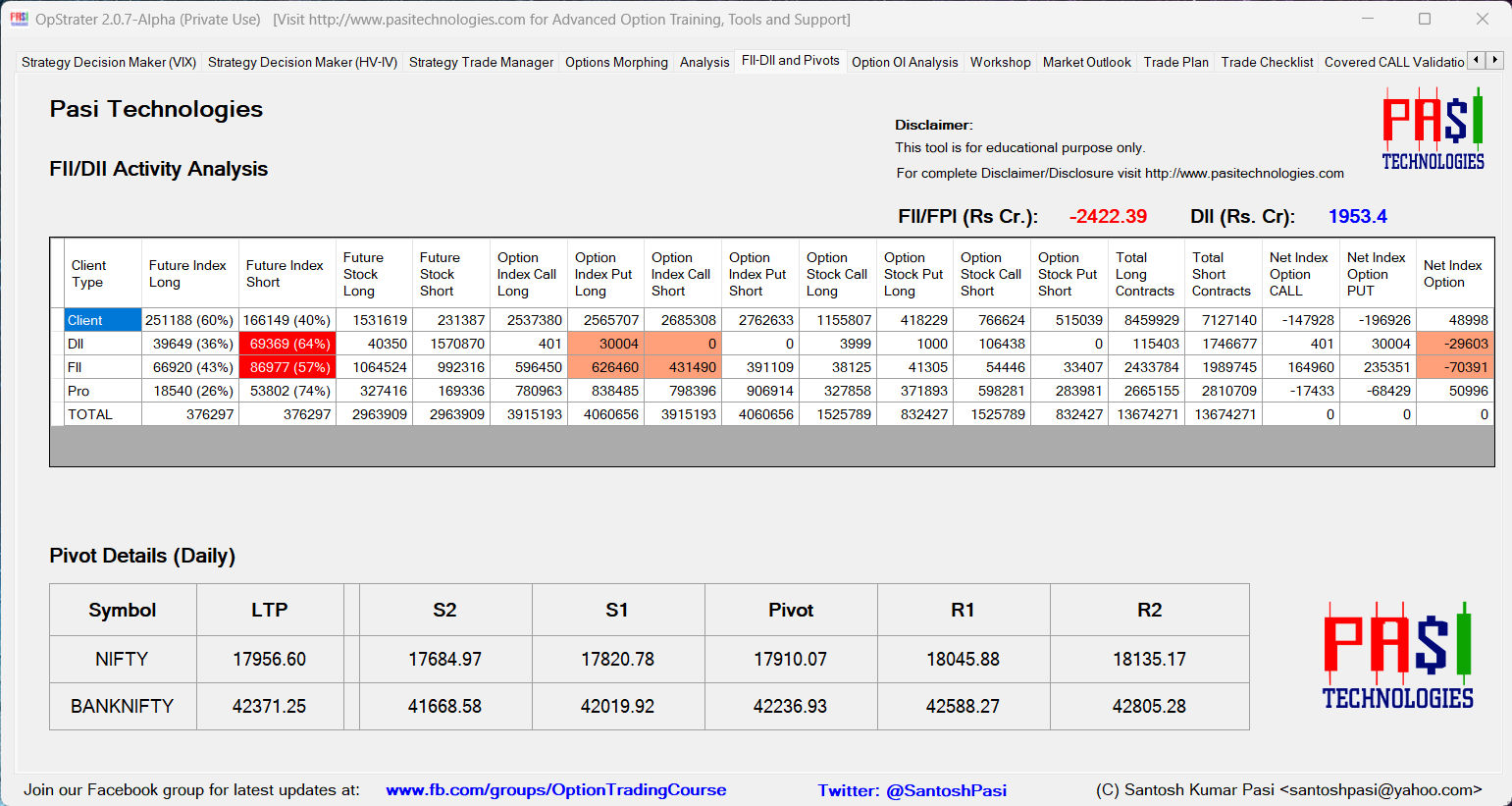Switch to the Options Morphing tab
This screenshot has width=1512, height=806.
616,62
